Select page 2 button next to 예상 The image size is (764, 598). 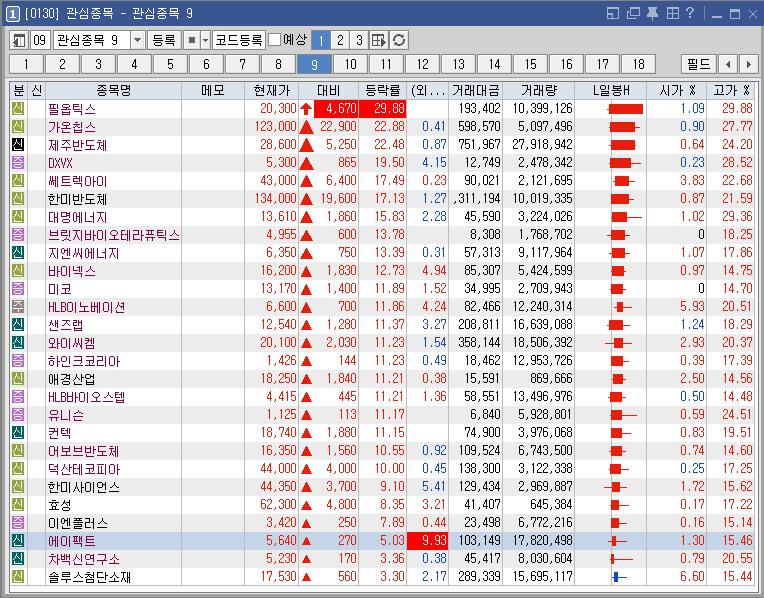click(x=340, y=40)
